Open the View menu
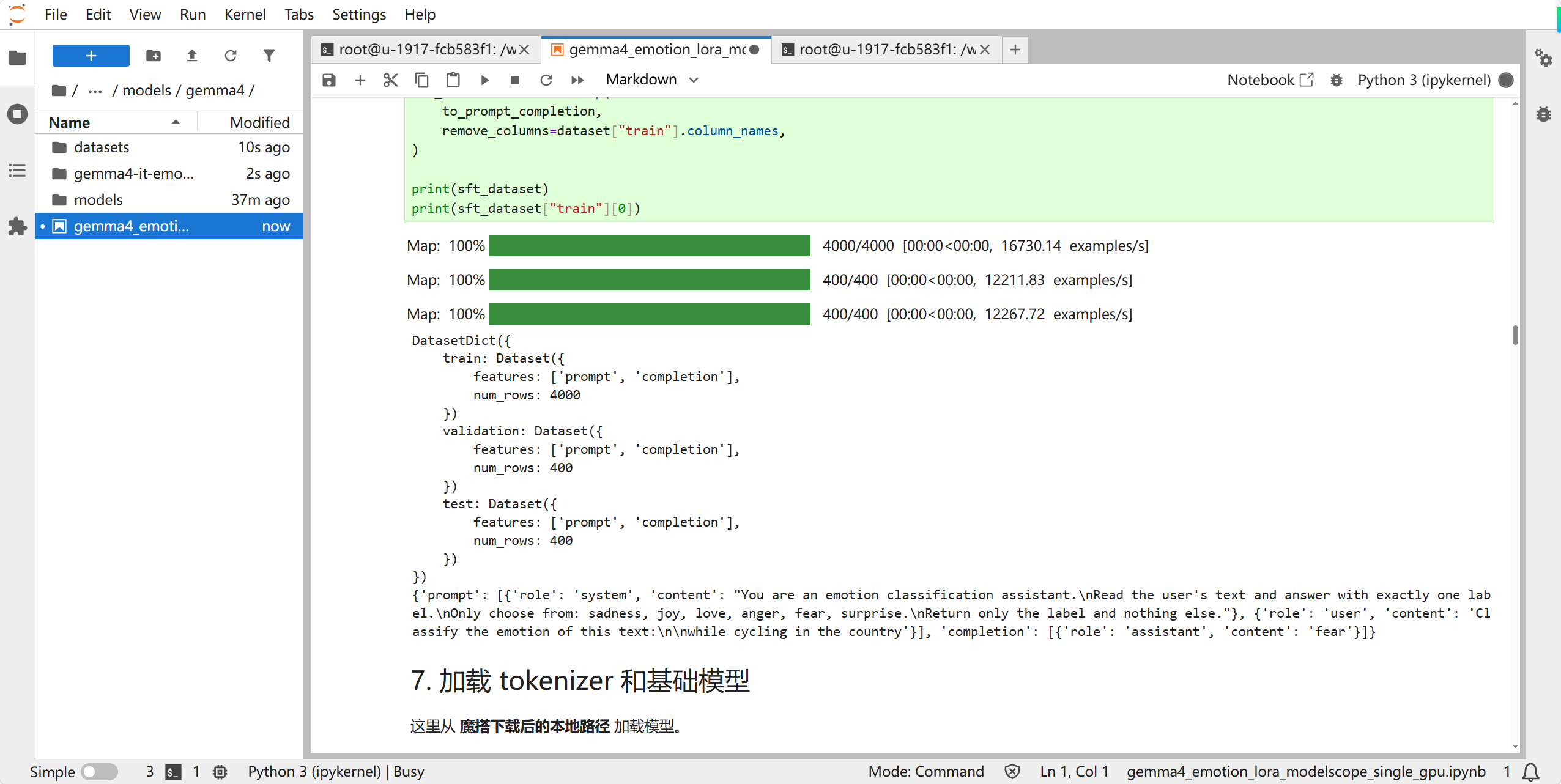Image resolution: width=1561 pixels, height=784 pixels. (x=145, y=14)
